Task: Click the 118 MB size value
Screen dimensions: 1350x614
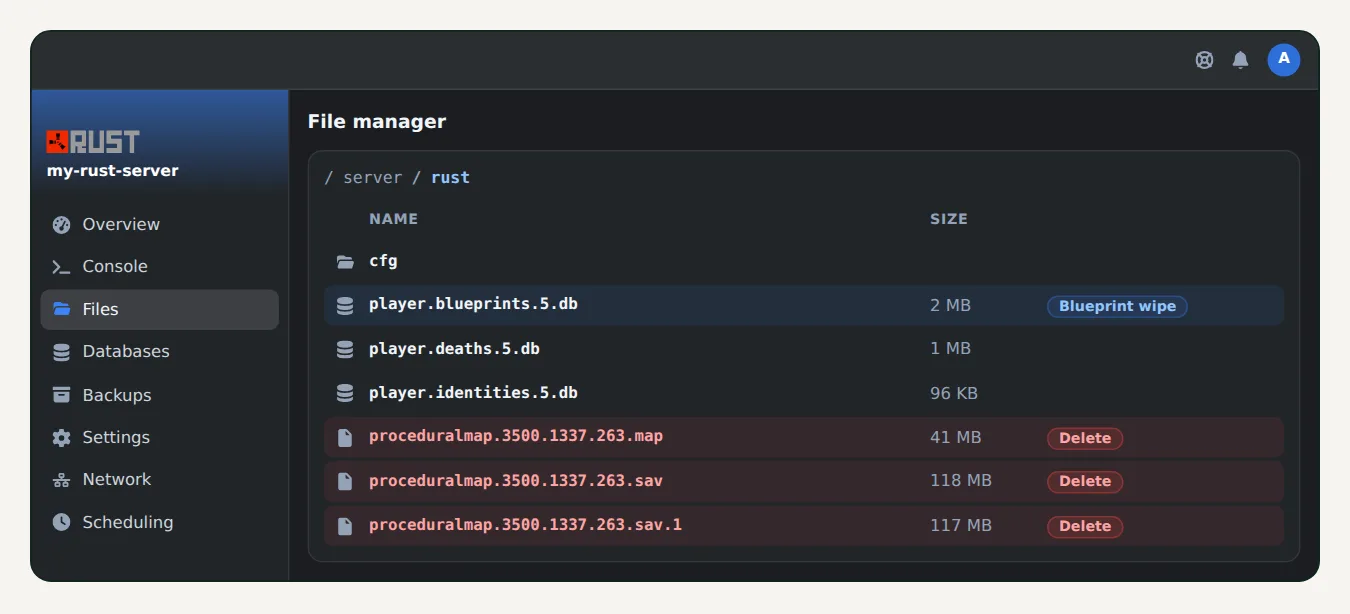Action: tap(961, 481)
